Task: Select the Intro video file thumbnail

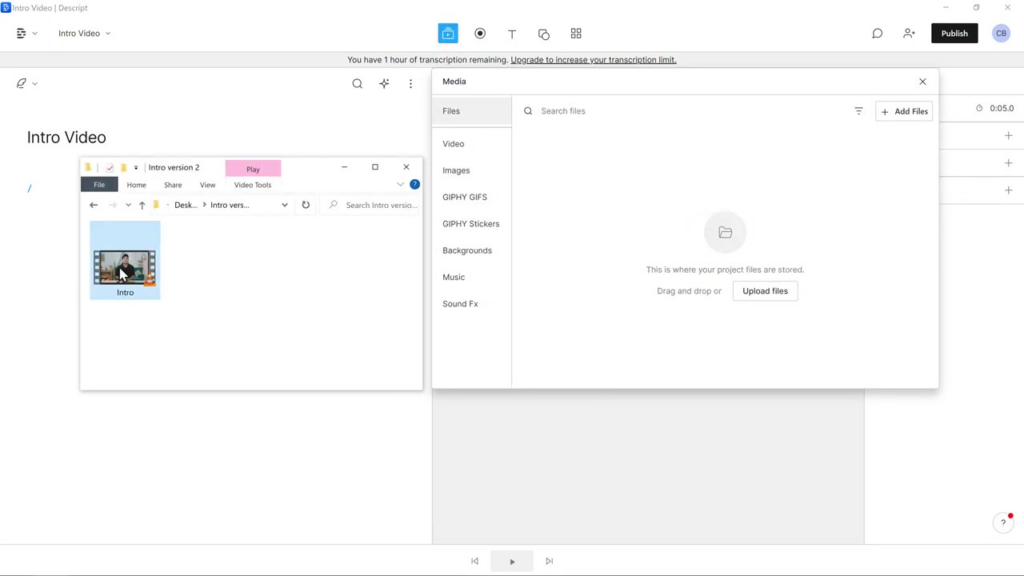Action: 125,261
